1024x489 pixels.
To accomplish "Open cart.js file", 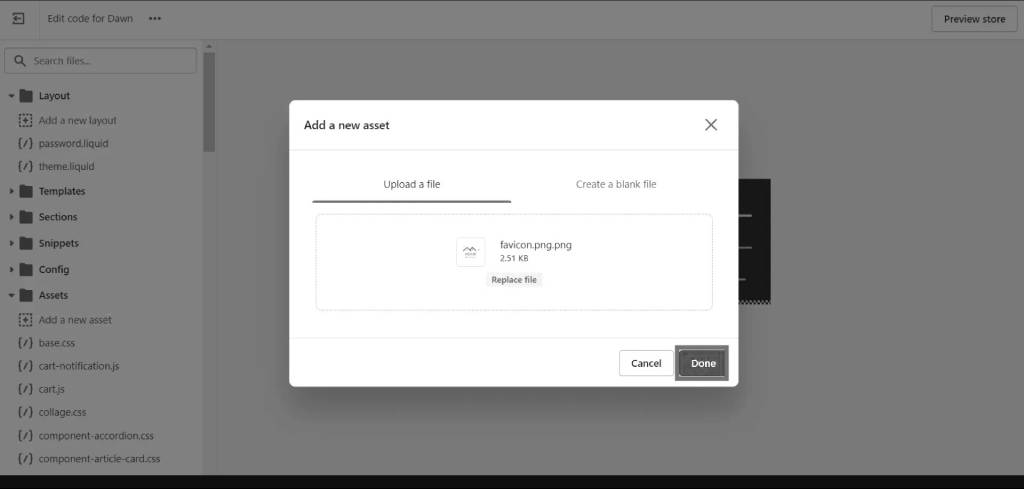I will pos(52,389).
